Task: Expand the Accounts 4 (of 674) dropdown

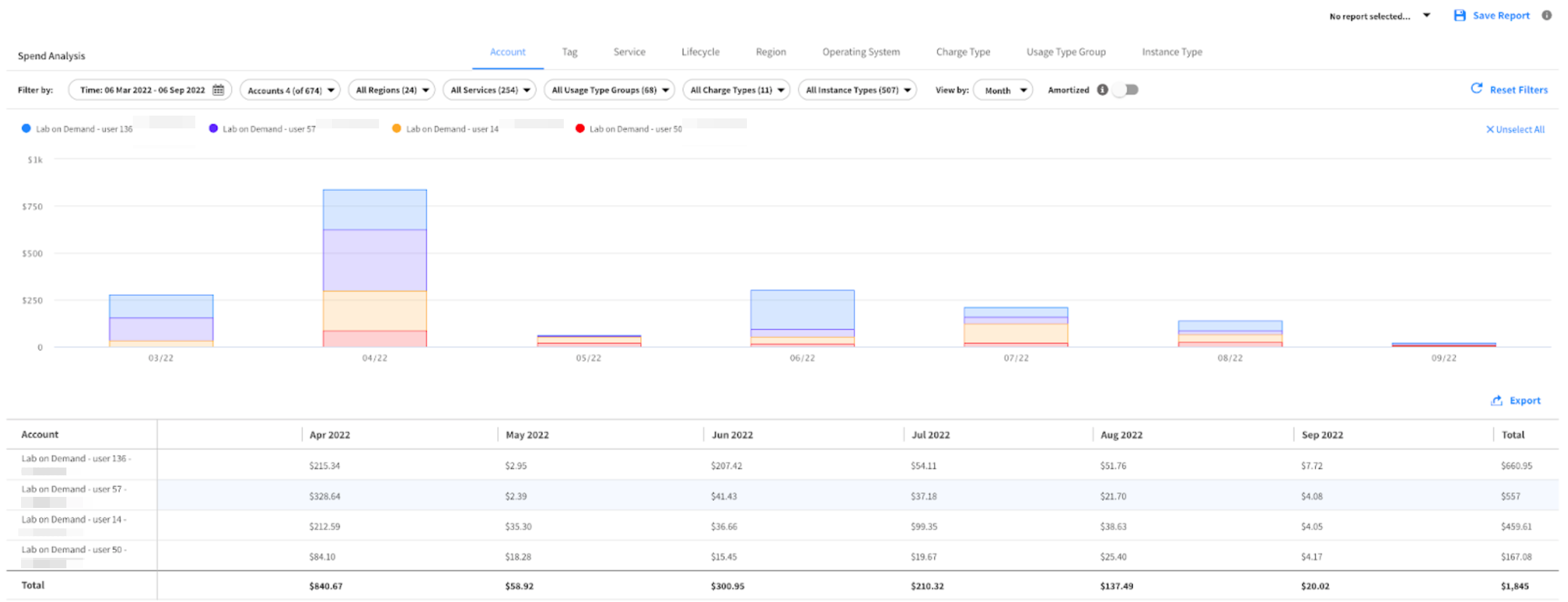Action: [x=290, y=90]
